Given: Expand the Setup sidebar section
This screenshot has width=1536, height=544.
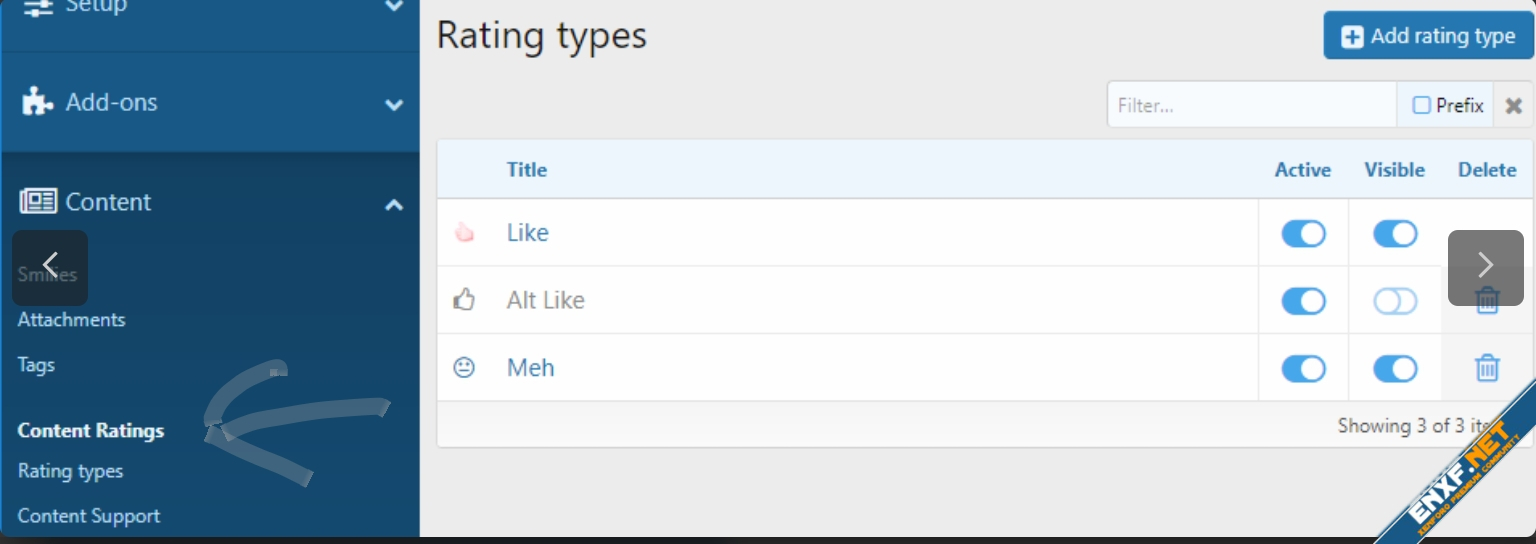Looking at the screenshot, I should pyautogui.click(x=394, y=6).
